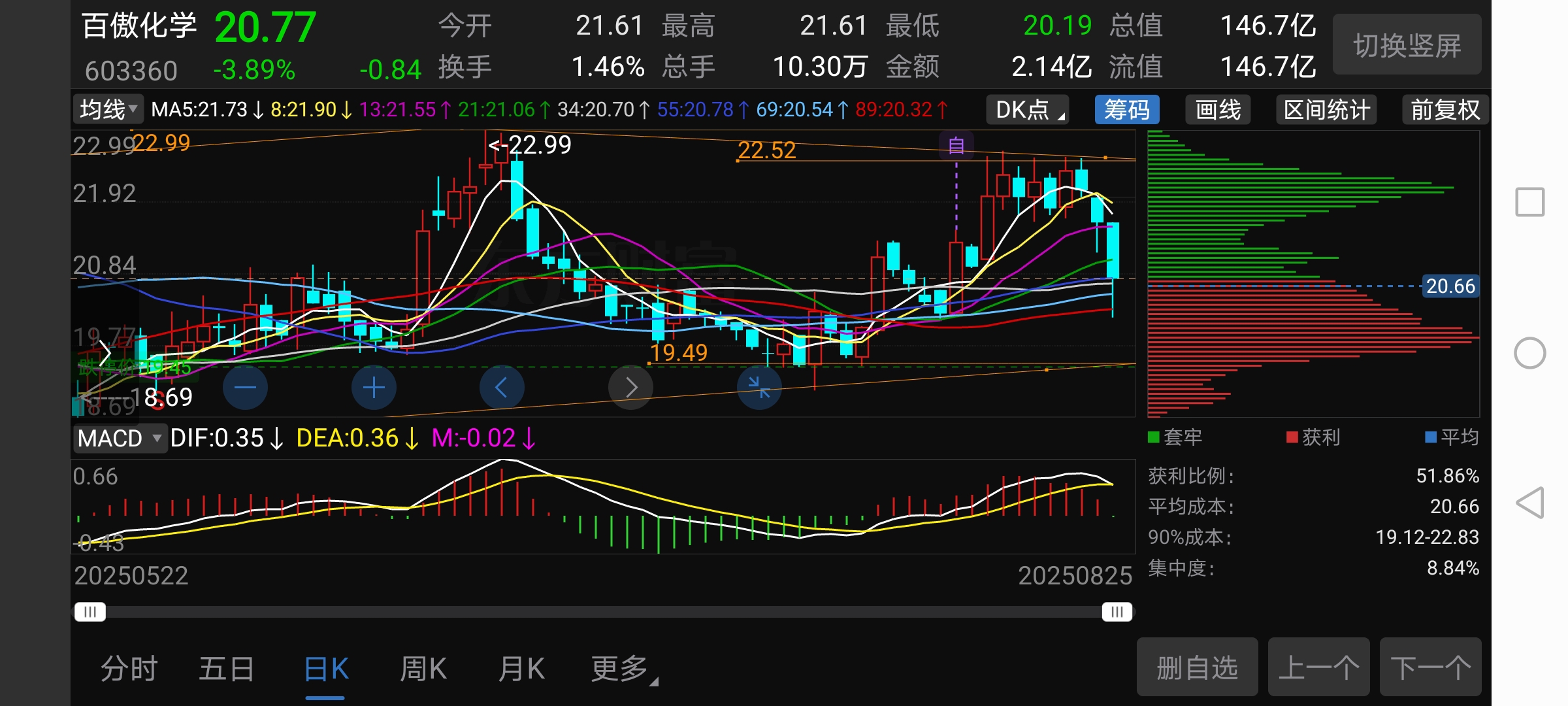Open 区间统计 range statistics
This screenshot has height=706, width=1568.
point(1326,109)
